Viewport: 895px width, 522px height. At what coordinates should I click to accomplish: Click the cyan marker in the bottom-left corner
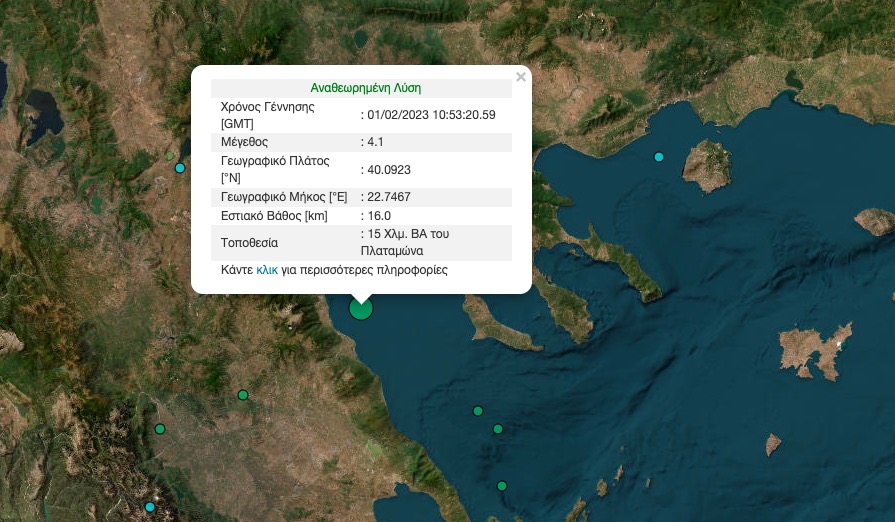[x=150, y=507]
